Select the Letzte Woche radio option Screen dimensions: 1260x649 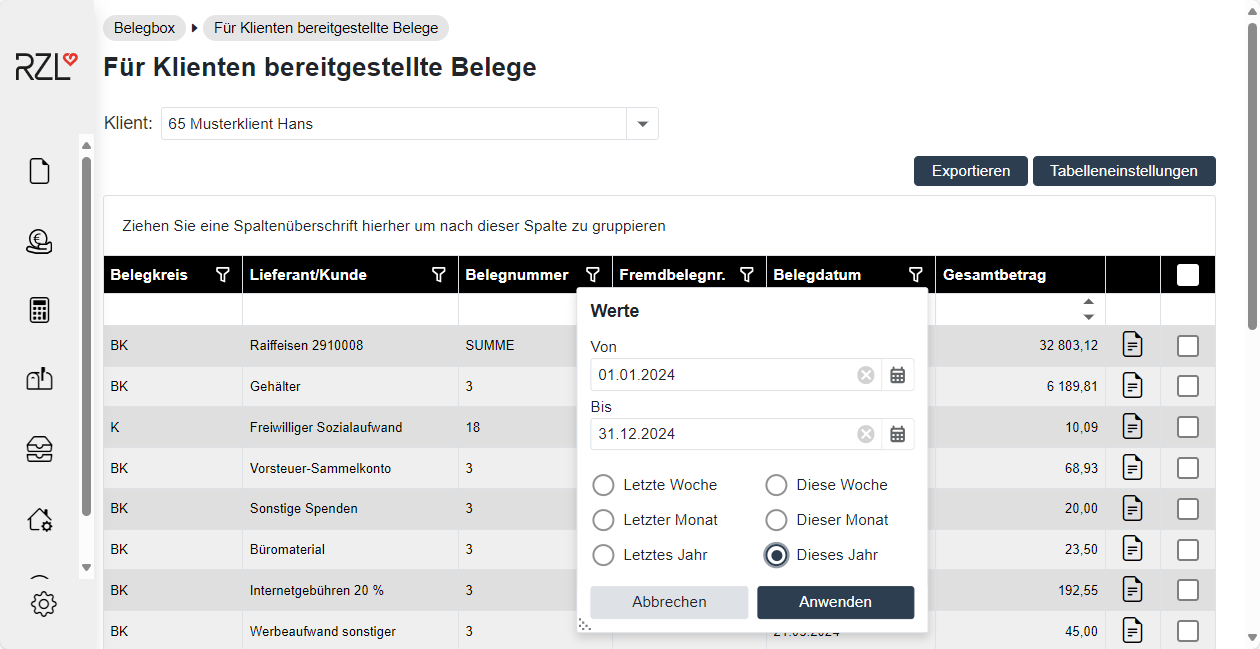pos(604,485)
